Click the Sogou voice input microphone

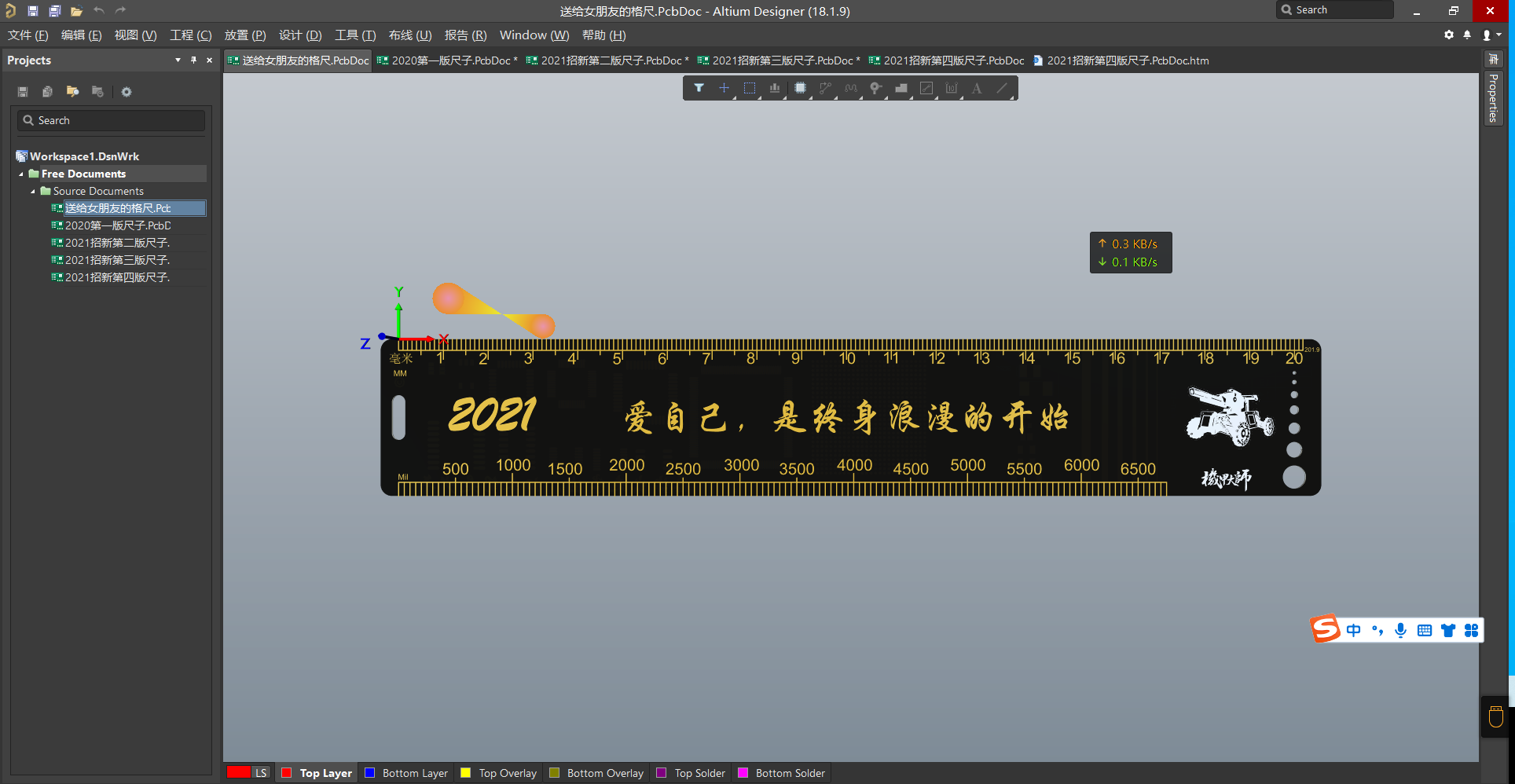point(1400,630)
